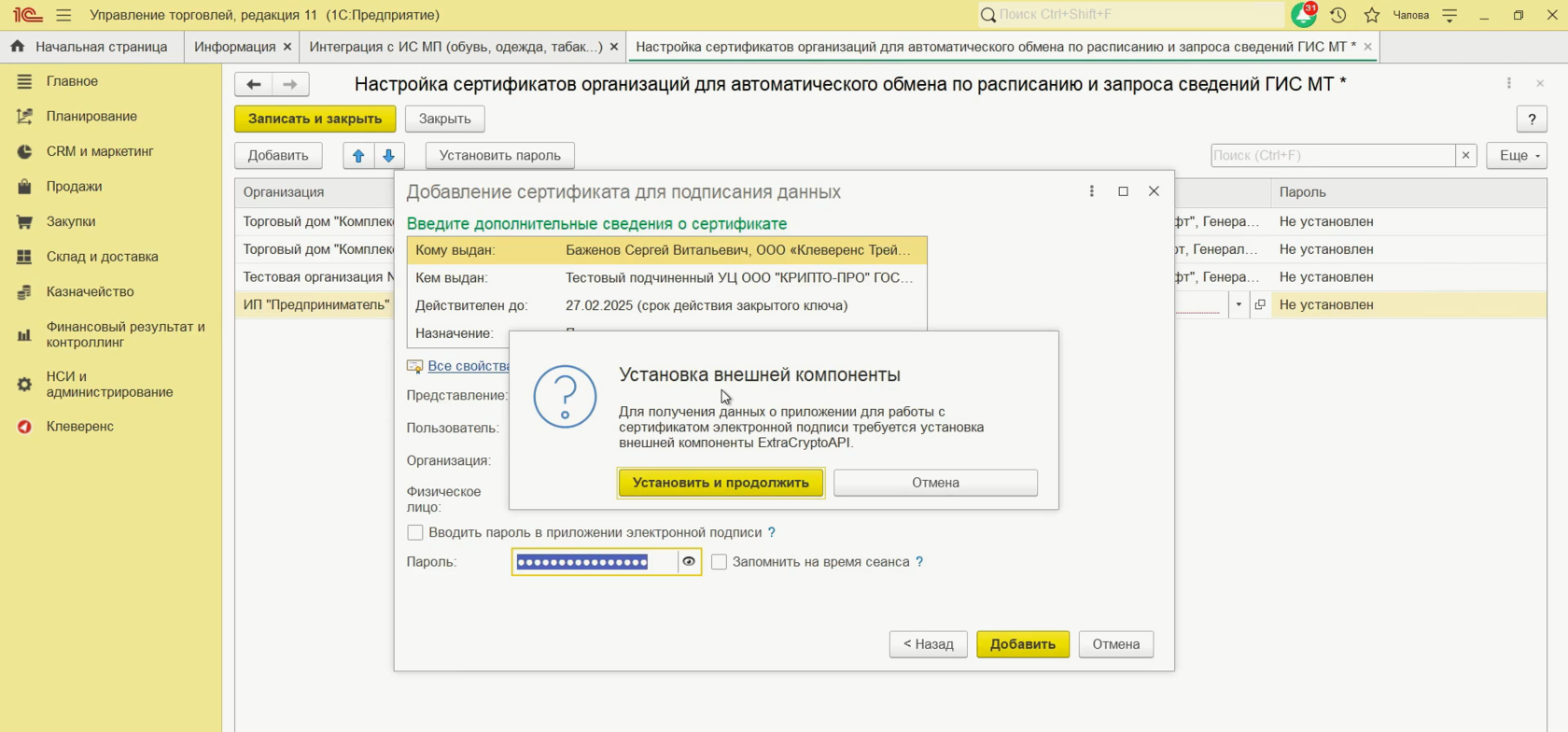The height and width of the screenshot is (732, 1568).
Task: Enable Вводить пароль в приложении электронной подписи
Action: [x=415, y=532]
